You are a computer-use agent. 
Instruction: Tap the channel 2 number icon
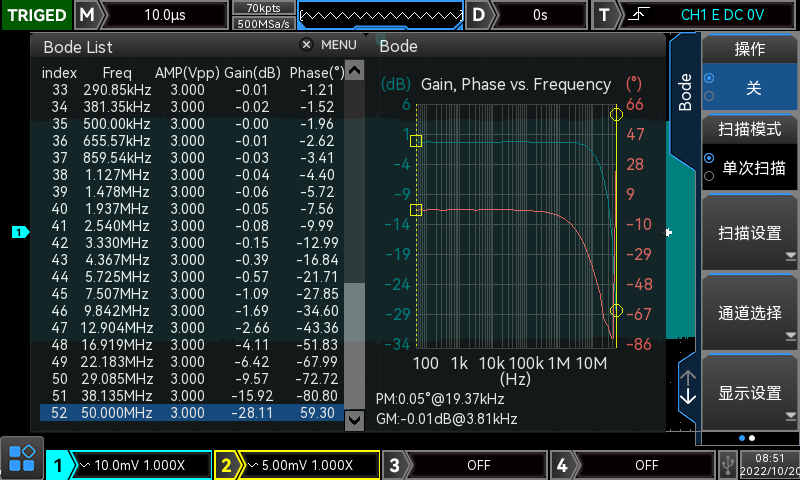click(x=227, y=465)
